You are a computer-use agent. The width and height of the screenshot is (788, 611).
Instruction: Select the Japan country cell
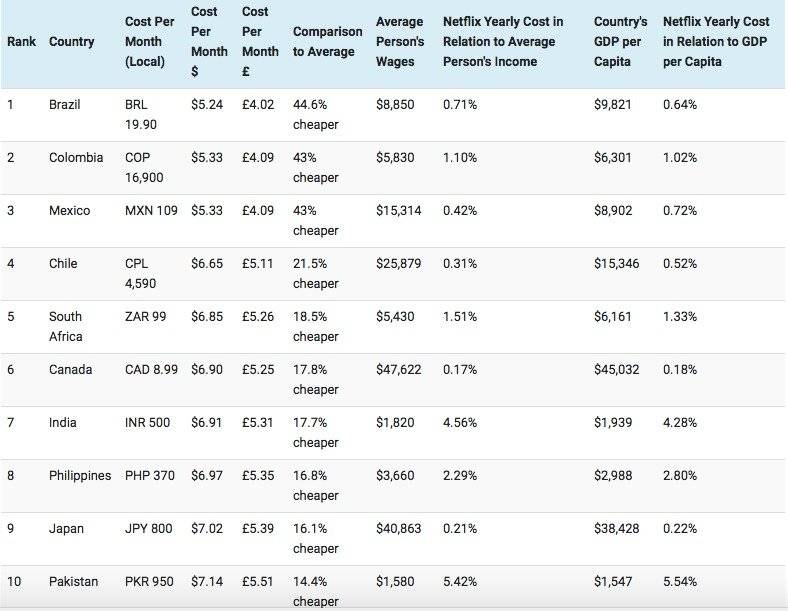65,529
